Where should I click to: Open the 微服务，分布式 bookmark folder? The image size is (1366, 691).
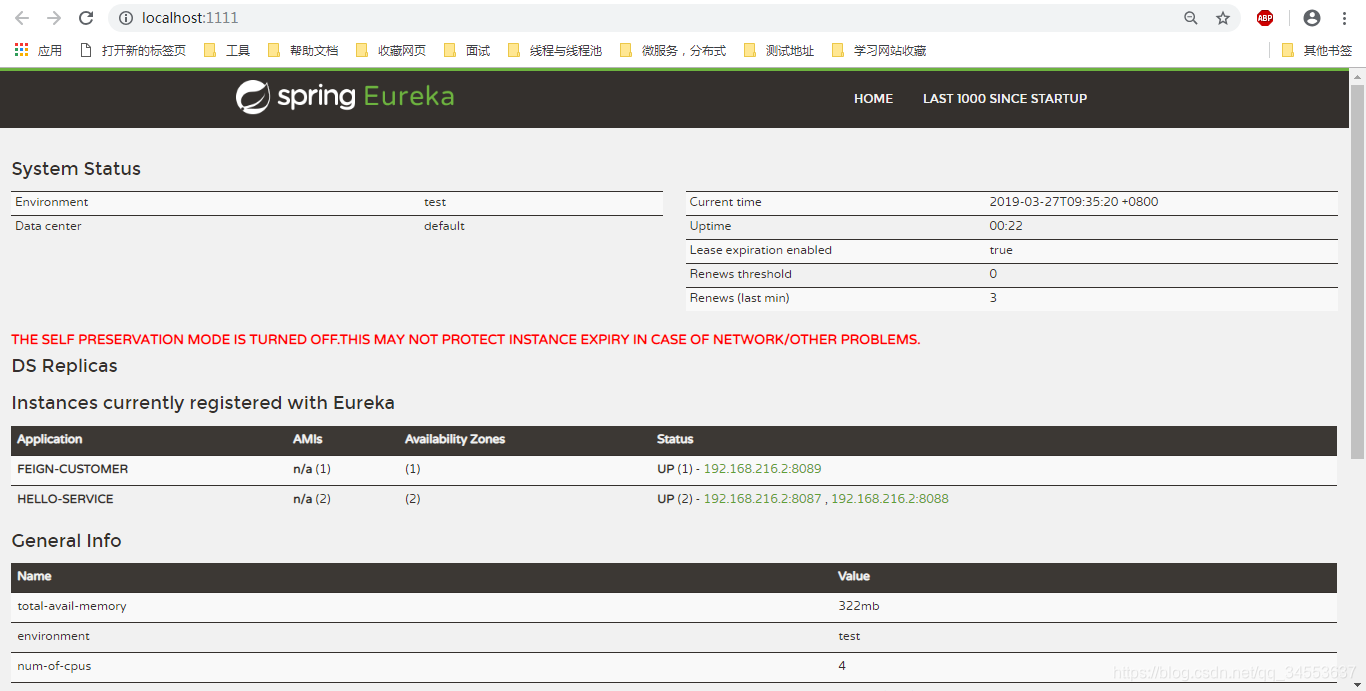coord(673,50)
